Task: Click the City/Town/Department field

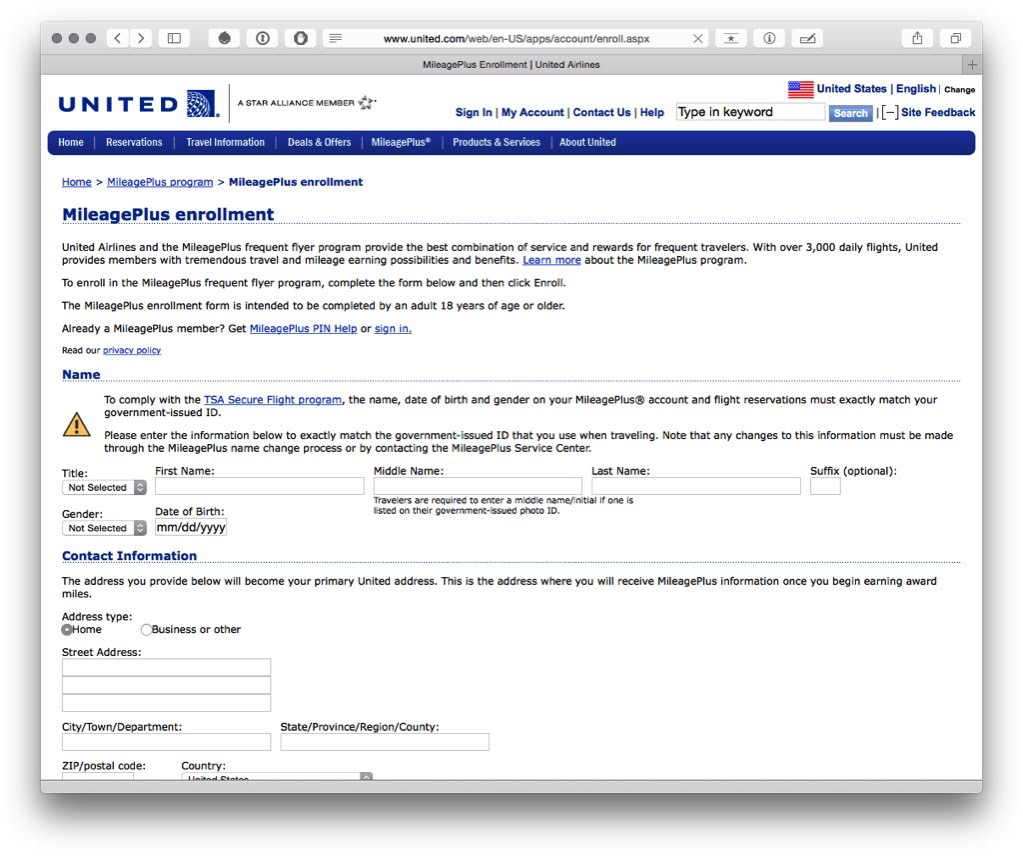Action: [166, 742]
